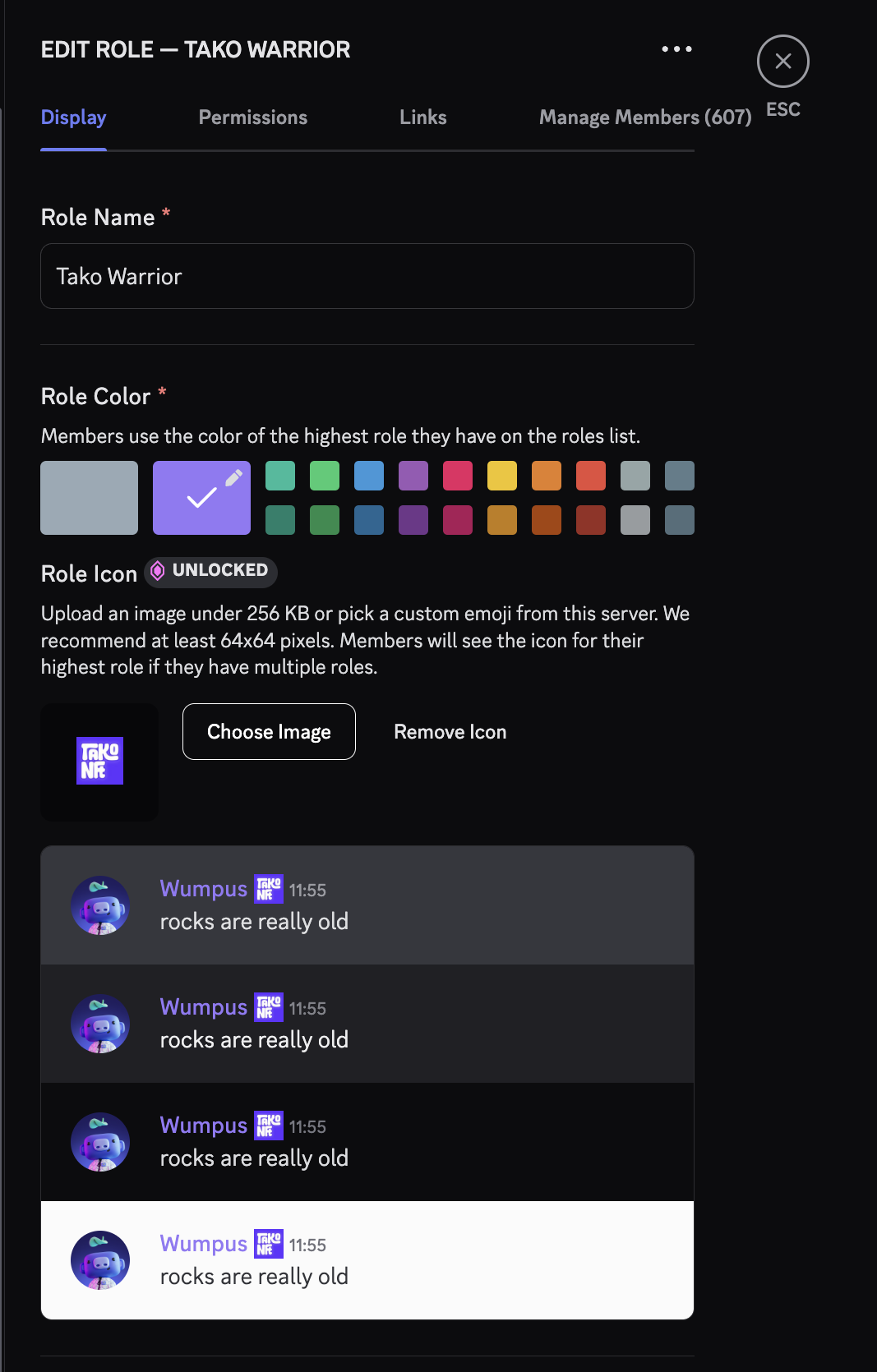
Task: Switch to the Permissions tab
Action: pyautogui.click(x=252, y=117)
